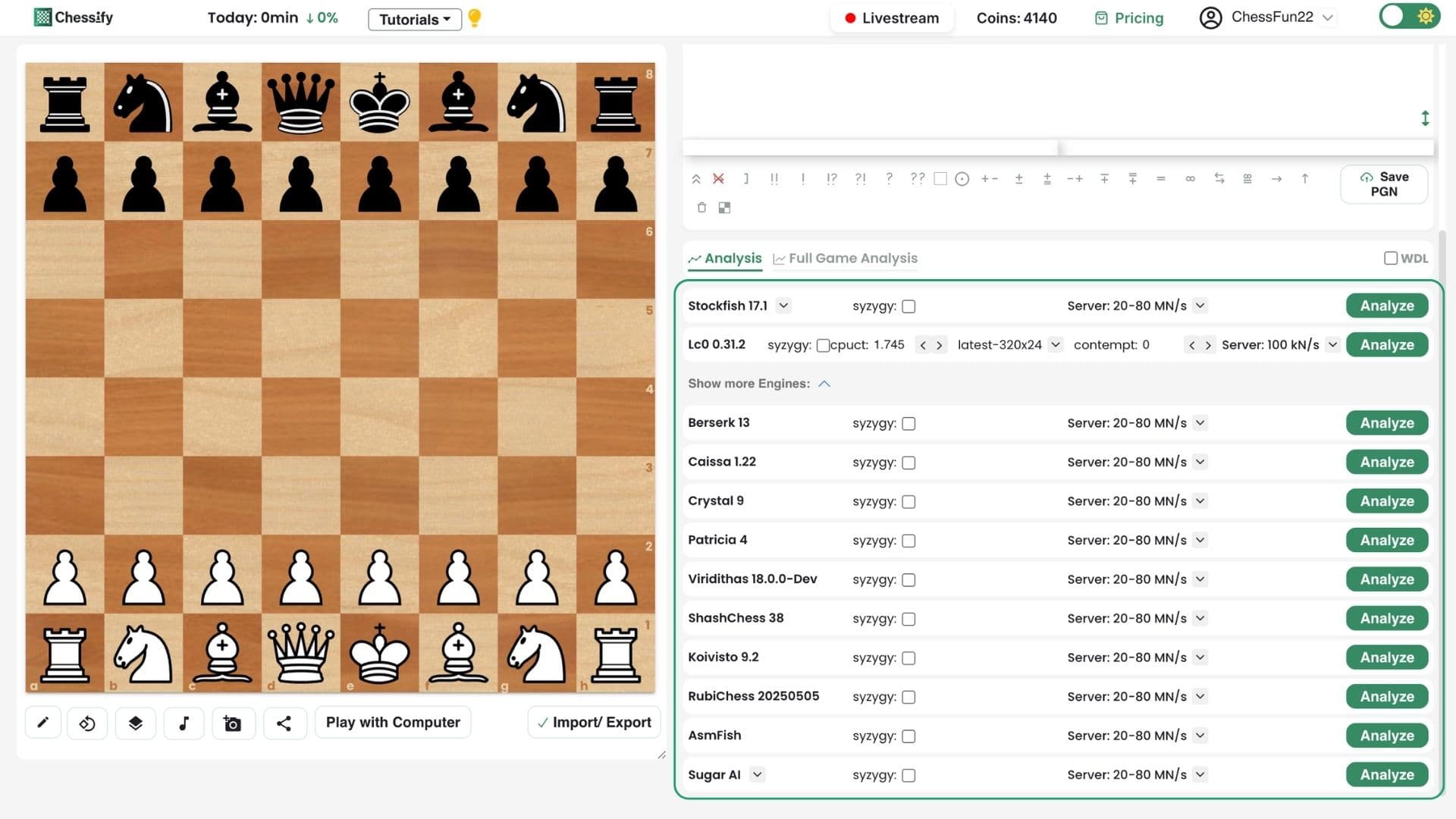Toggle the light/dark theme switch
This screenshot has height=819, width=1456.
point(1409,17)
